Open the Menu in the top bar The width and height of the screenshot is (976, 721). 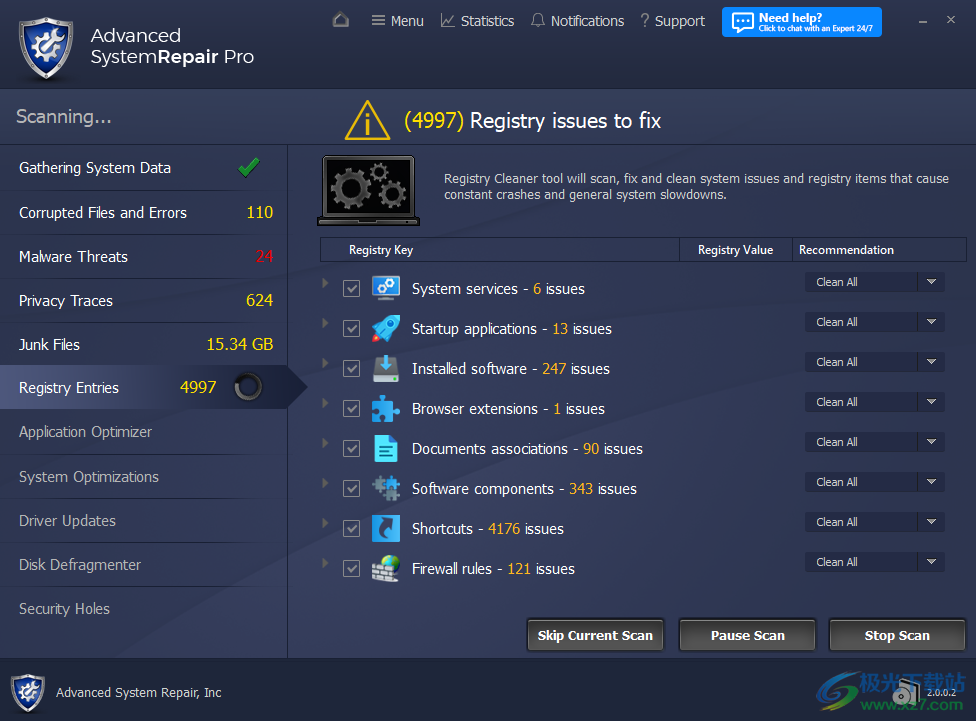tap(398, 21)
